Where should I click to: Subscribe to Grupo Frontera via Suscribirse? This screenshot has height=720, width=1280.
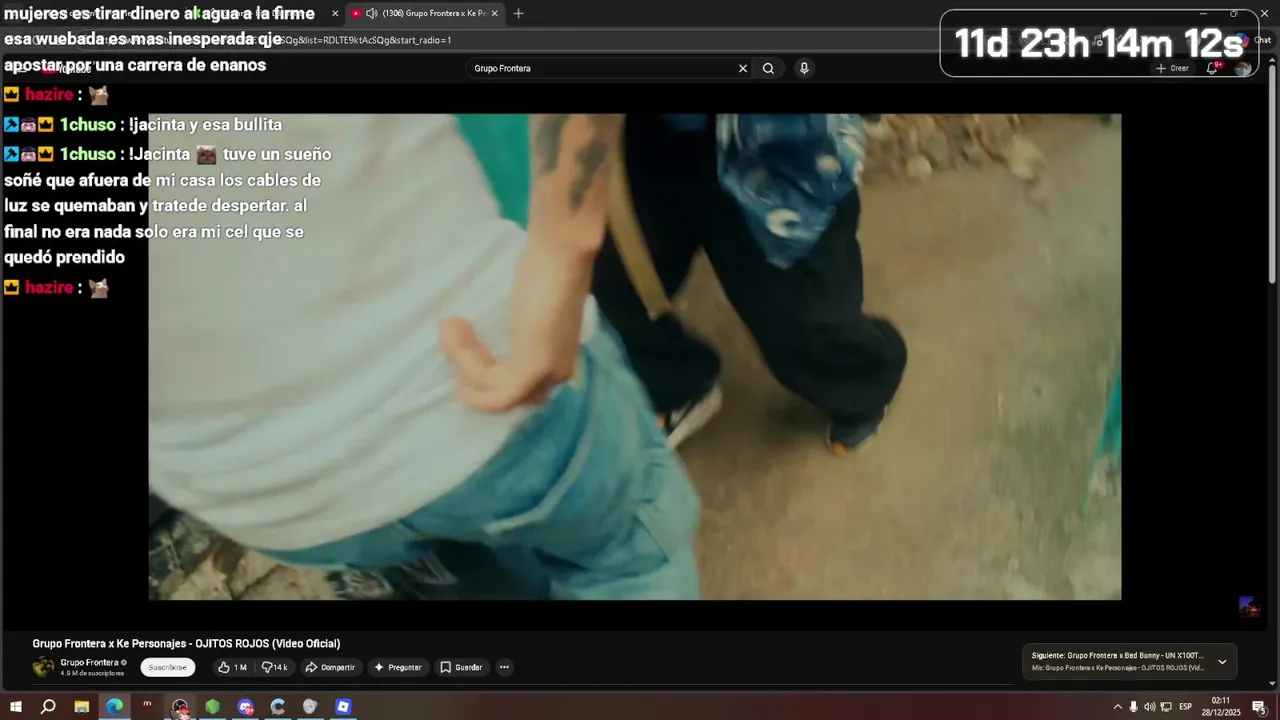(x=167, y=667)
